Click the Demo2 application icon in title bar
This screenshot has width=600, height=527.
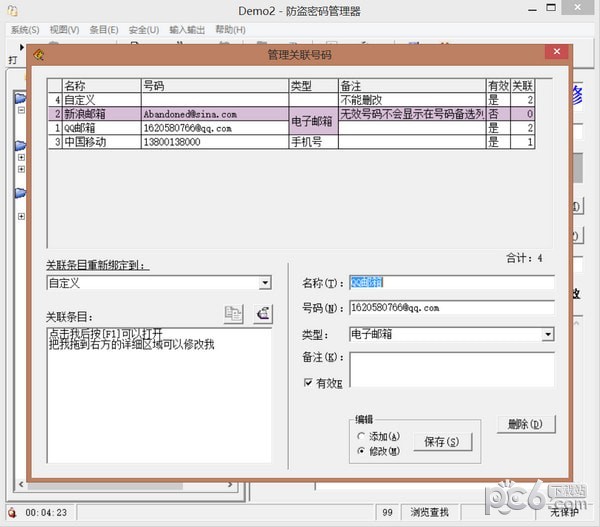pos(13,10)
